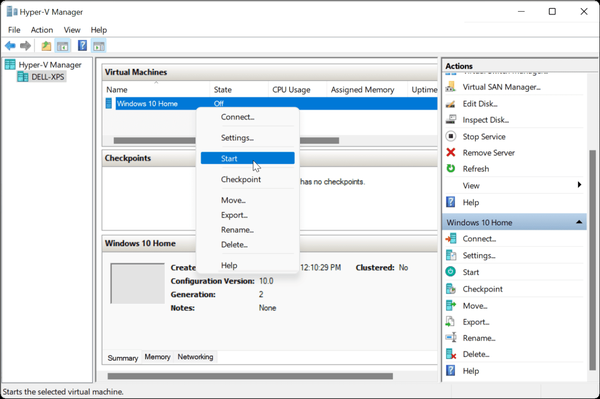Click the Inspect Disk icon in Actions

click(451, 120)
